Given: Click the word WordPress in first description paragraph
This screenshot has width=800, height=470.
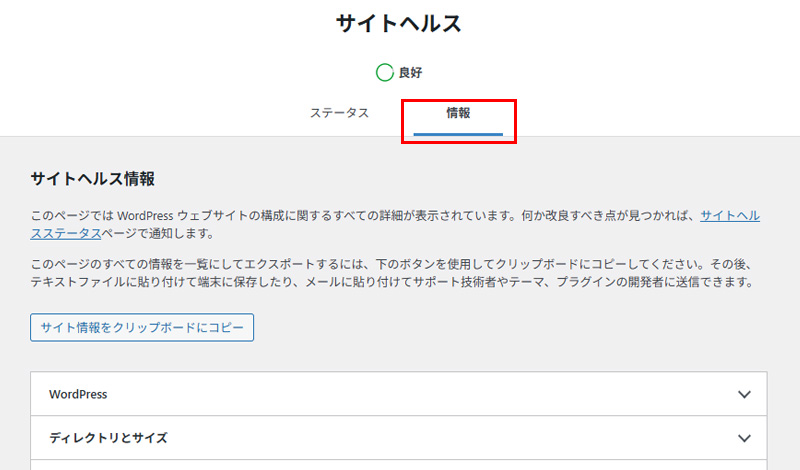Looking at the screenshot, I should pos(147,215).
